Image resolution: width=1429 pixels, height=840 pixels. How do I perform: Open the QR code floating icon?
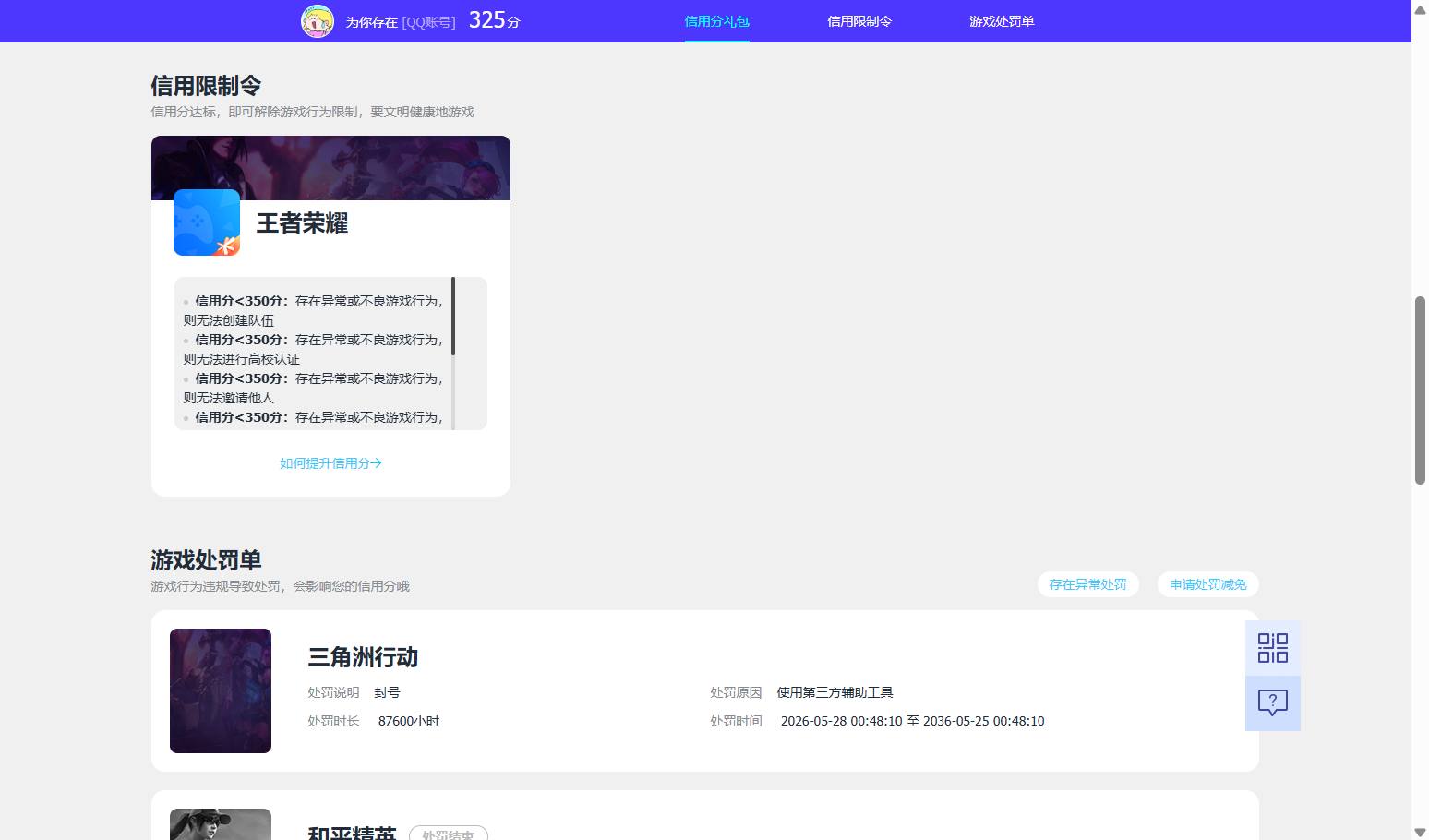(1273, 648)
